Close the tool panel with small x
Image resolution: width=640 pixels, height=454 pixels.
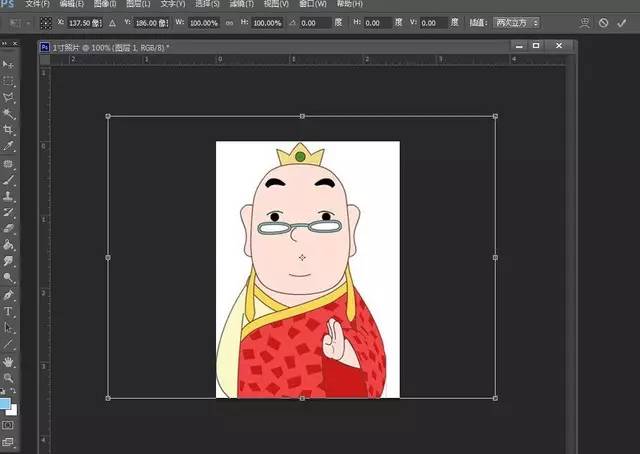pos(15,43)
